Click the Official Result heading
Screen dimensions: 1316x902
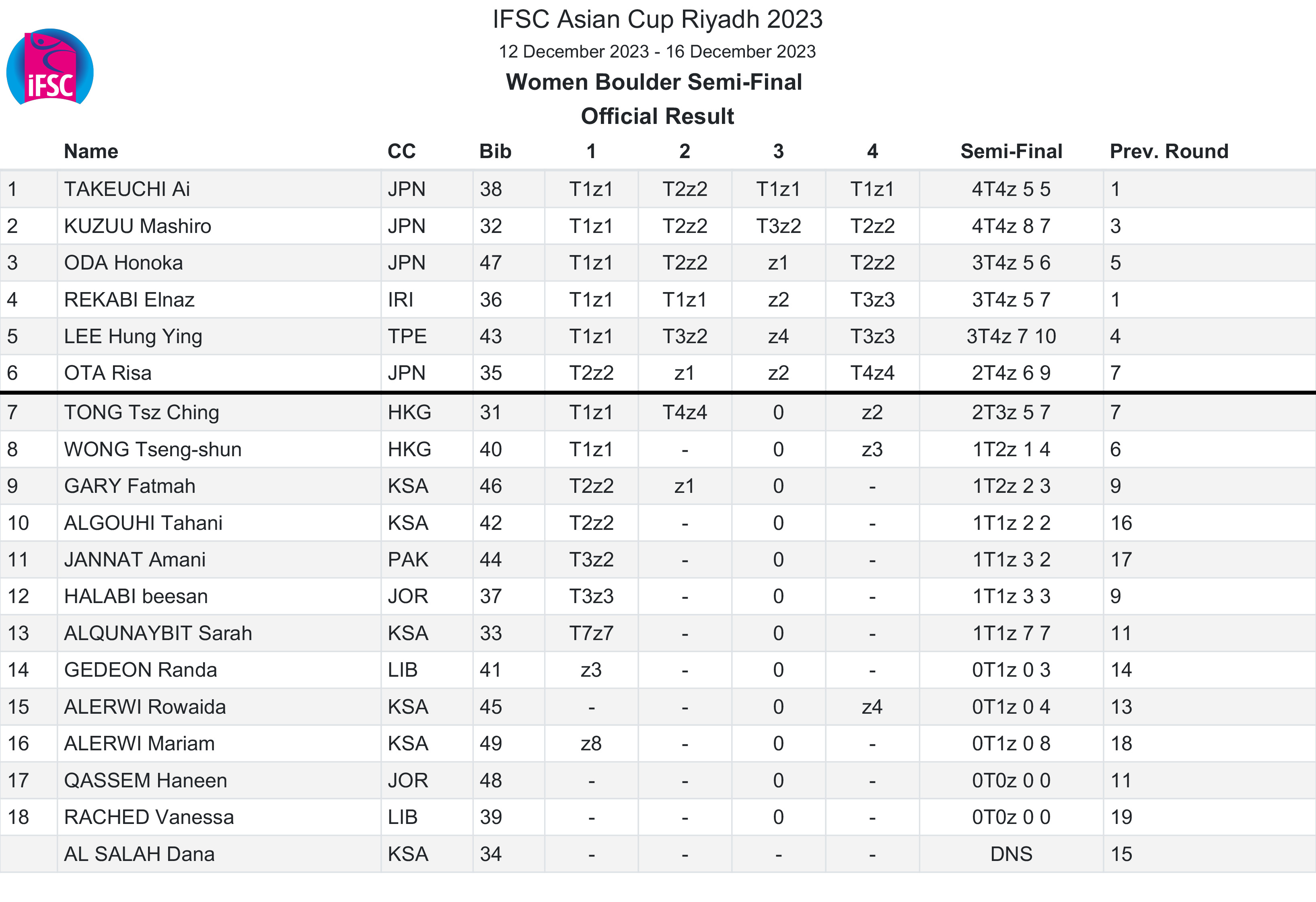658,116
